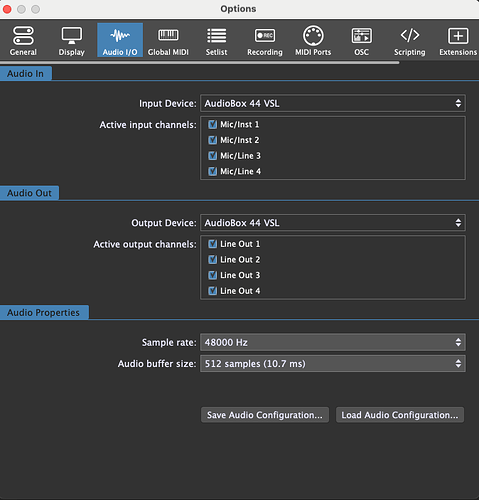Image resolution: width=479 pixels, height=500 pixels.
Task: Disable the Line Out 2 output channel
Action: click(212, 259)
